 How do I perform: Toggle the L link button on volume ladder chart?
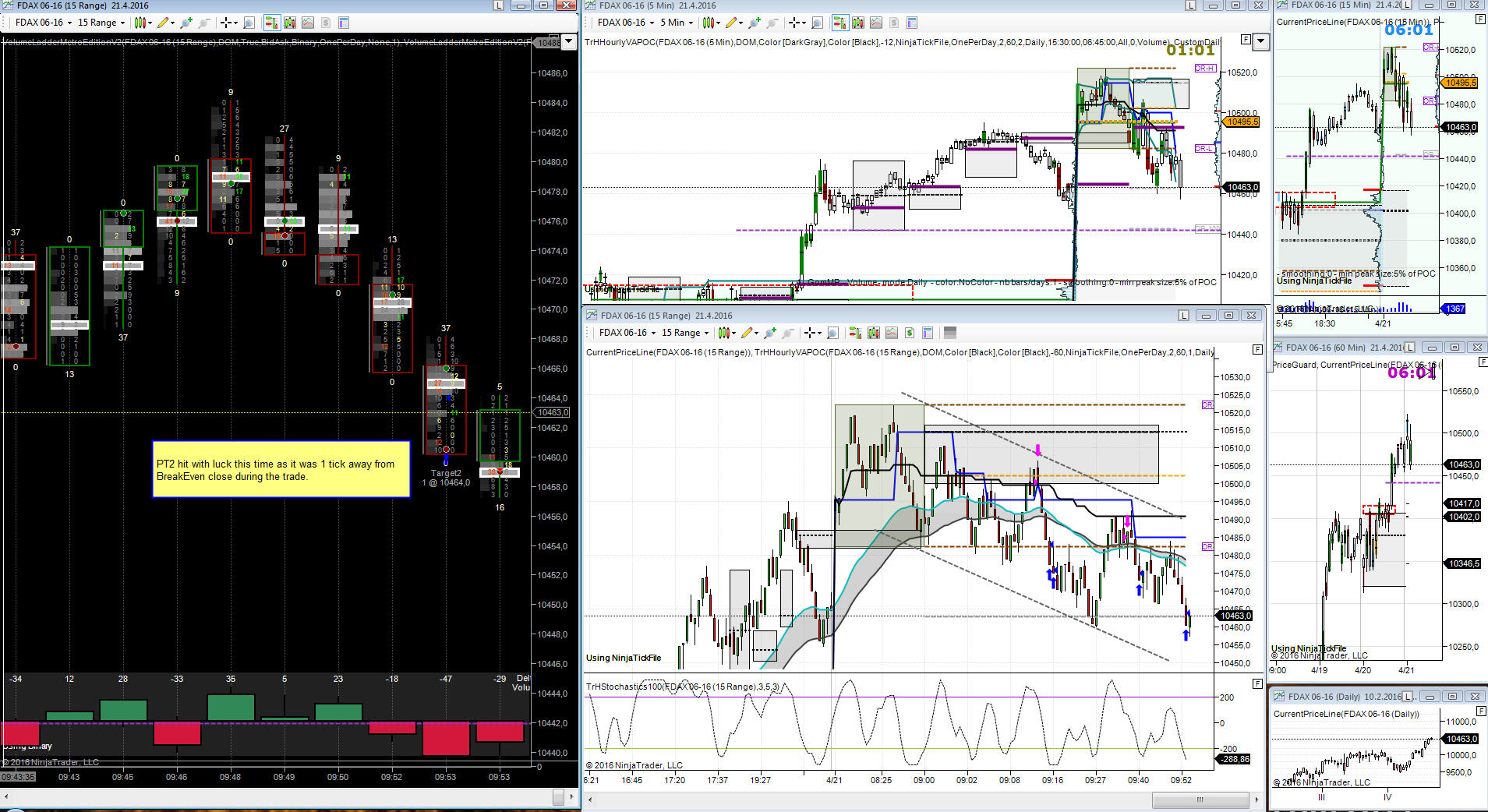499,5
